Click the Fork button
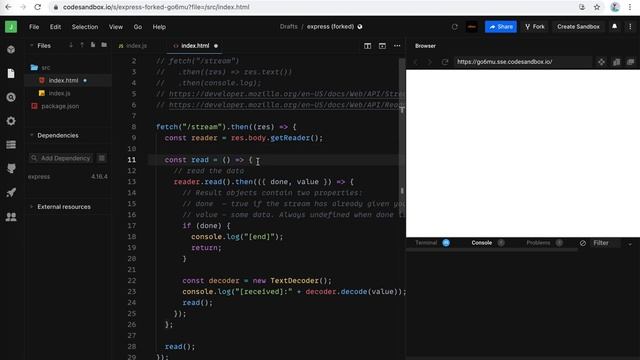640x360 pixels. [x=535, y=27]
